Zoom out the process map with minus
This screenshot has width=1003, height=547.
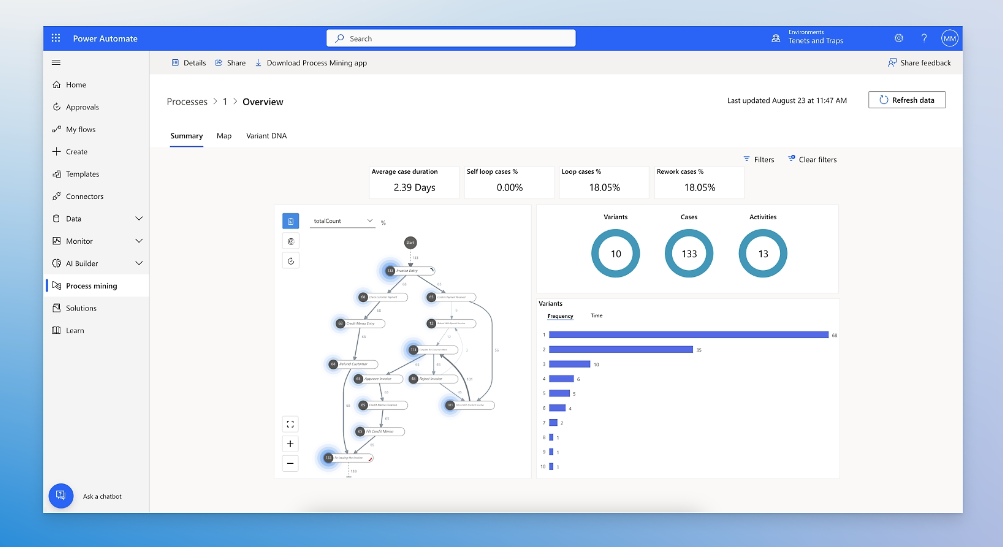[290, 463]
